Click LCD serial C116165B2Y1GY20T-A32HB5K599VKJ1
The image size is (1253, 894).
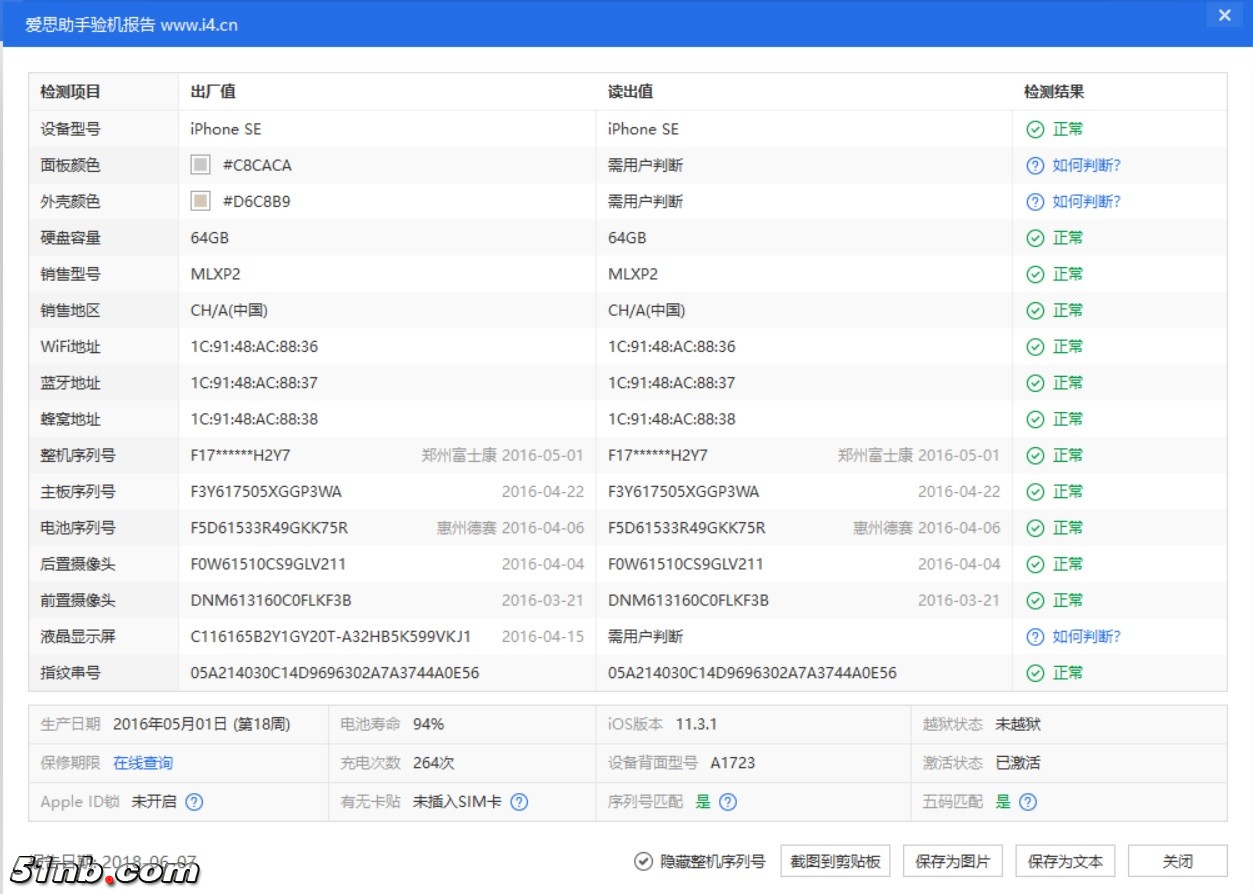[331, 637]
